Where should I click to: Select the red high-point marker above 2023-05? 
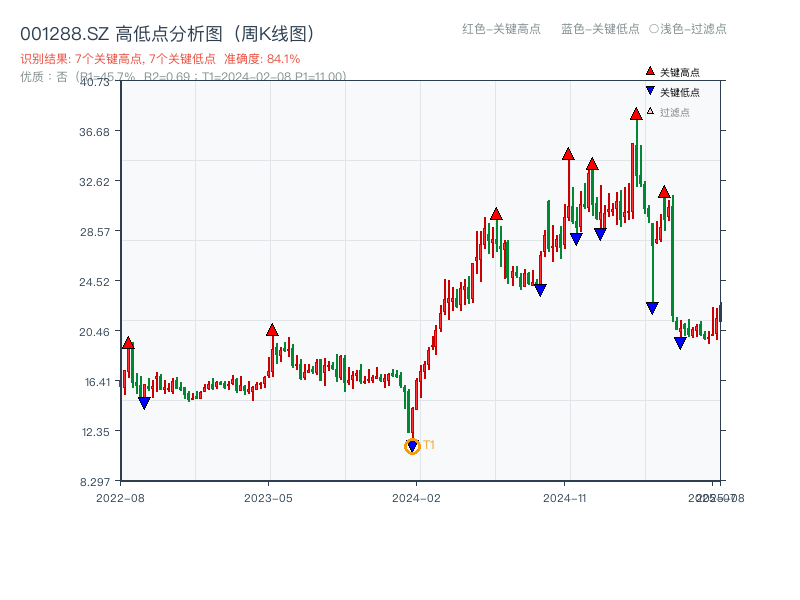click(272, 330)
